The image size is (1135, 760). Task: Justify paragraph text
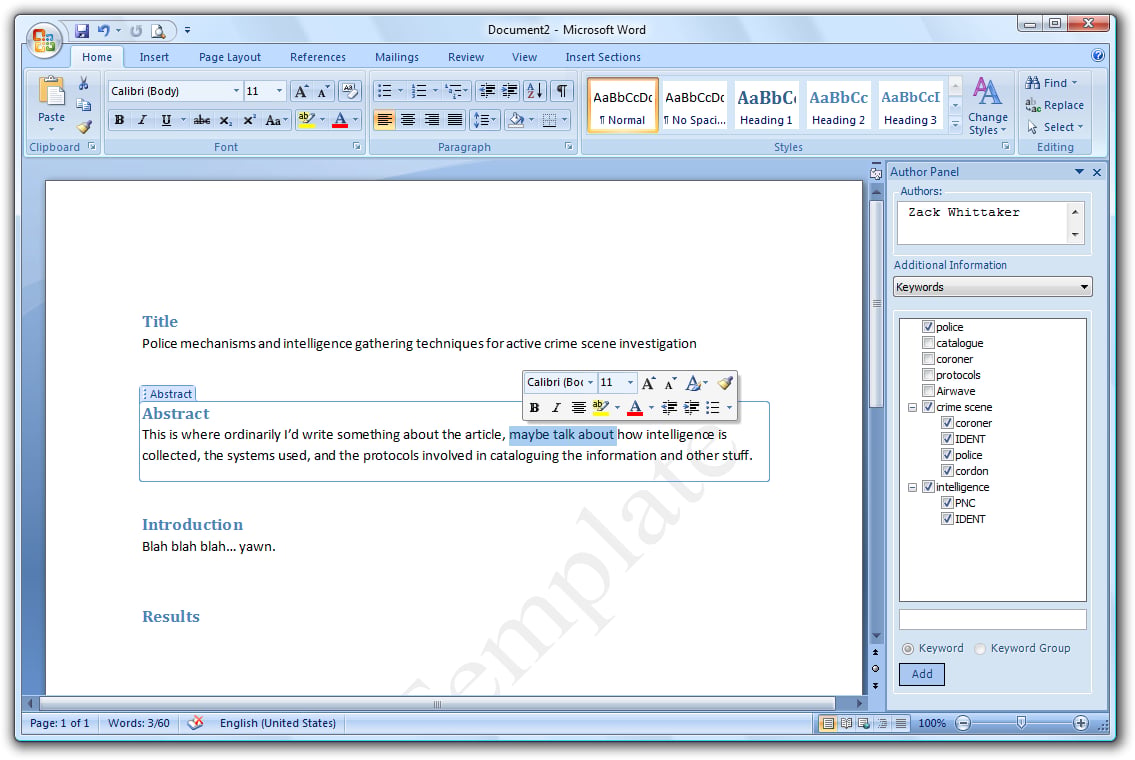pyautogui.click(x=455, y=120)
